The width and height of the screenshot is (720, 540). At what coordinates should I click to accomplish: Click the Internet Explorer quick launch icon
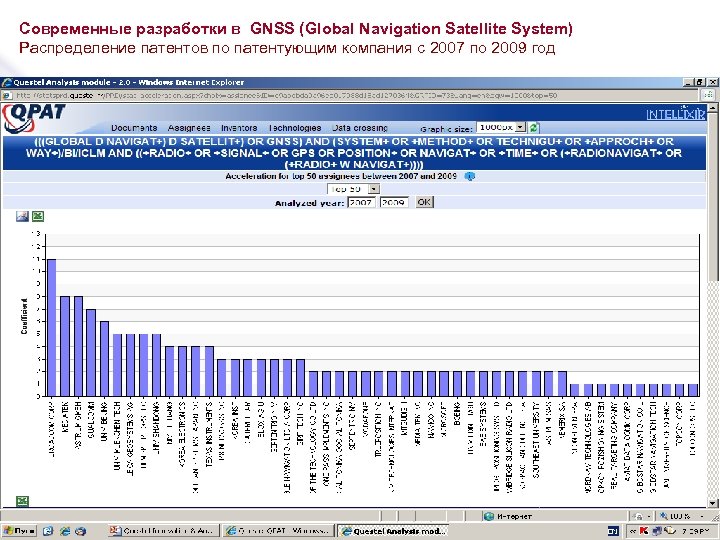pos(65,531)
